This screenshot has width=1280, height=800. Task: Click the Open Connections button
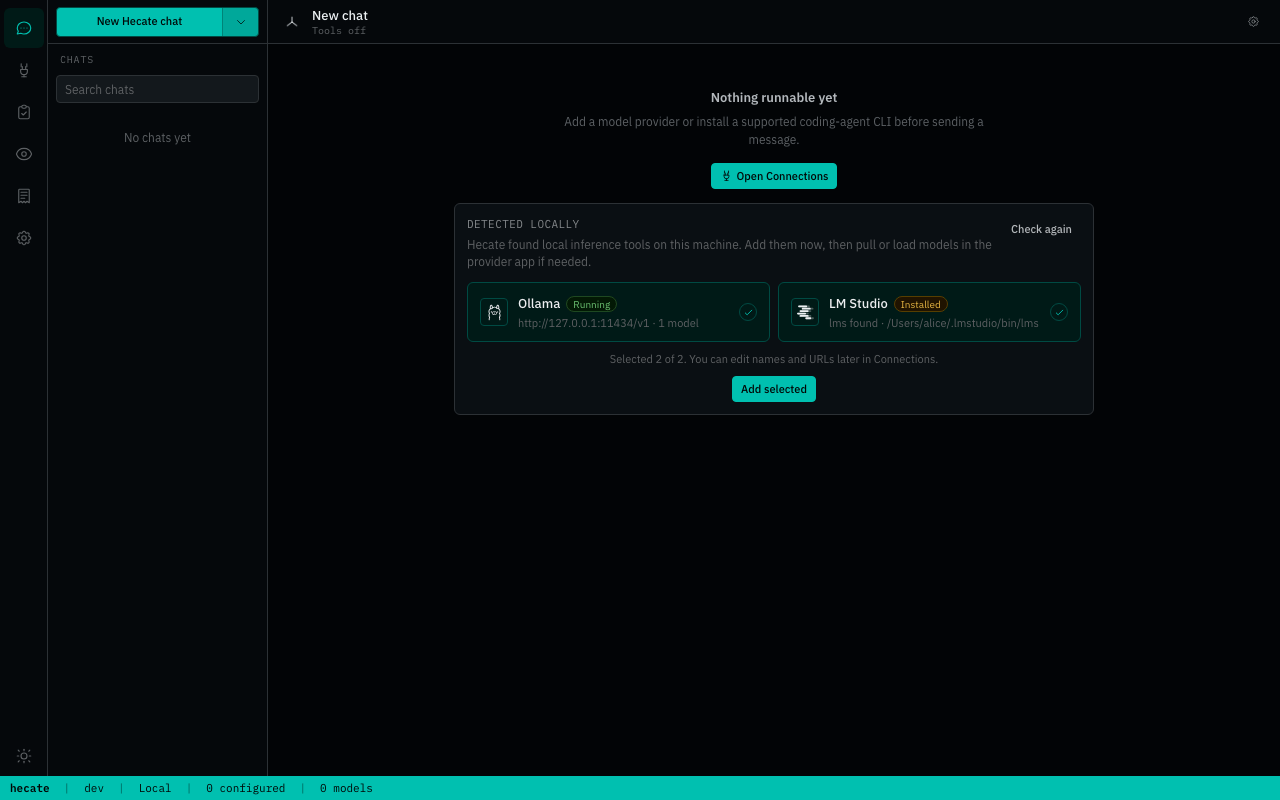pyautogui.click(x=774, y=176)
